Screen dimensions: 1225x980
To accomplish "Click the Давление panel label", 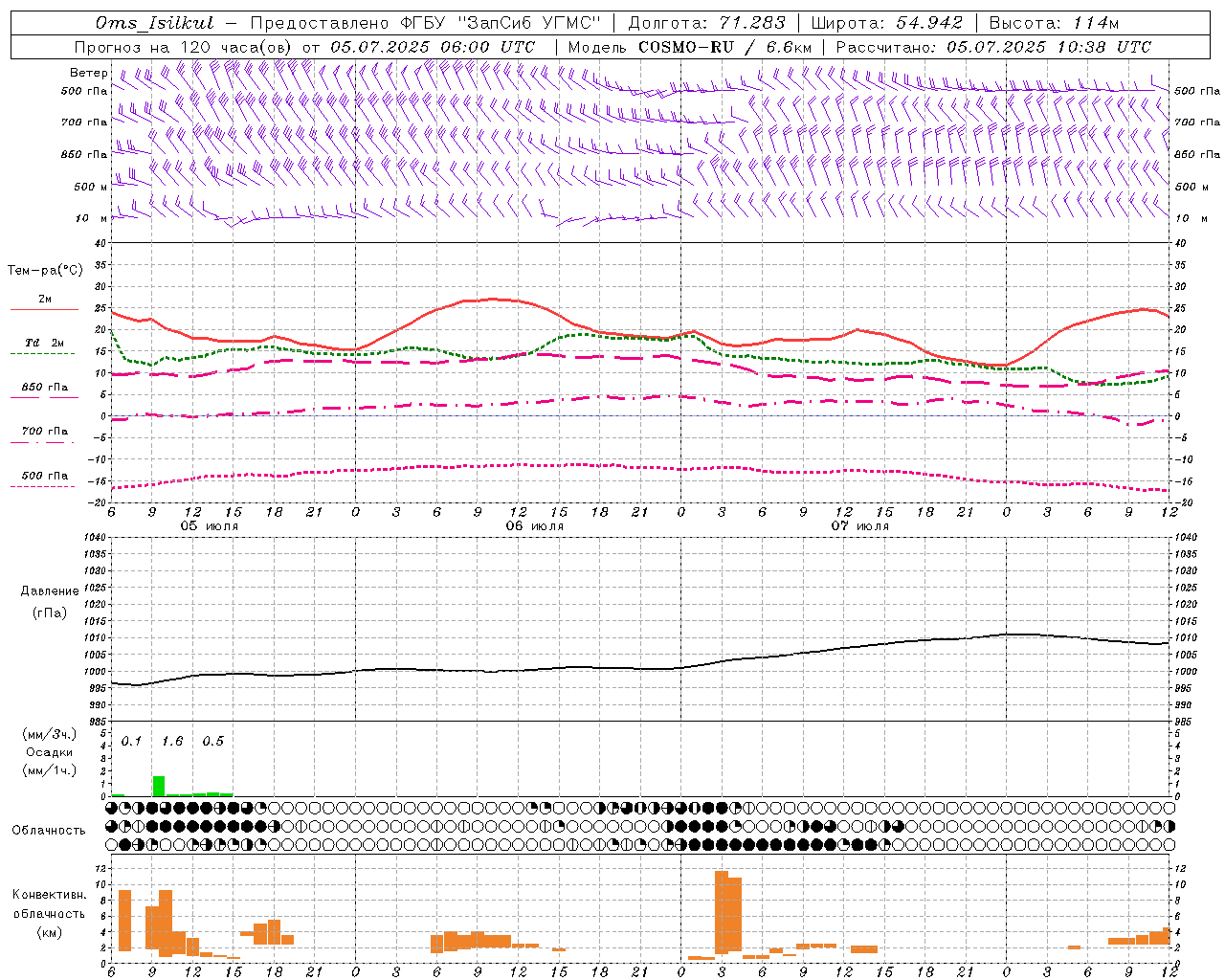I will coord(50,591).
